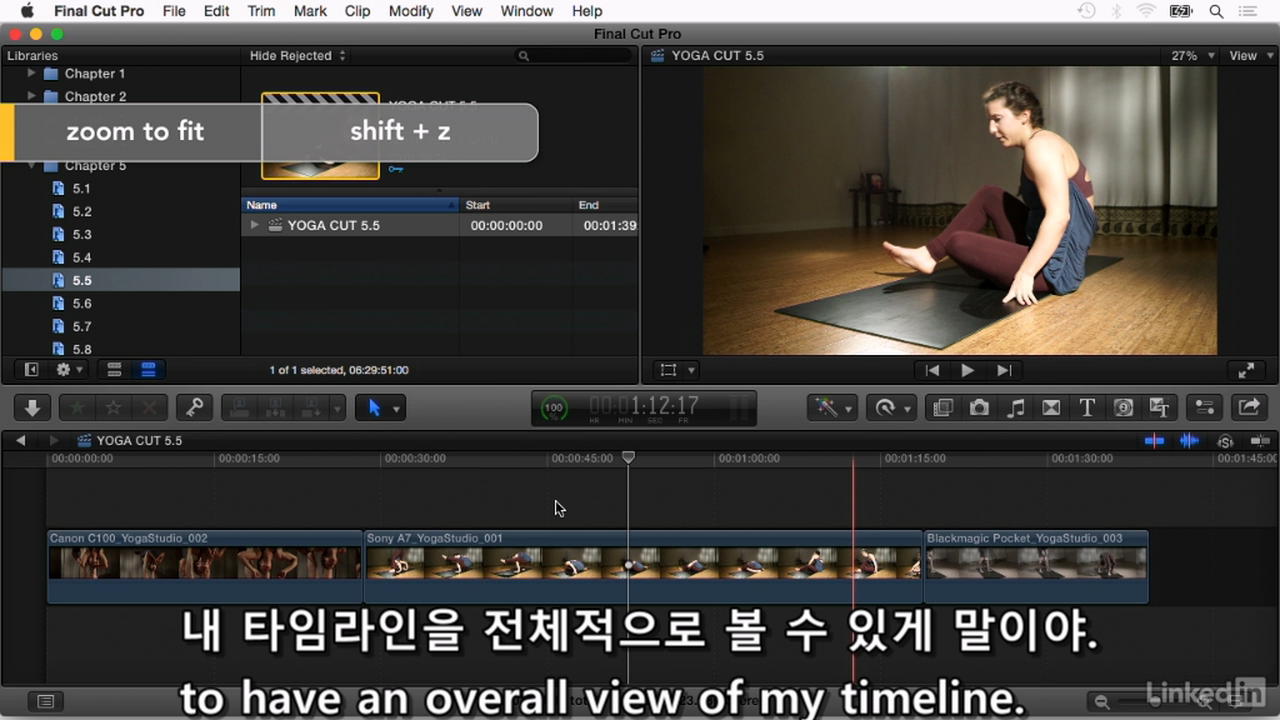Screen dimensions: 1280x720
Task: Expand the Chapter 1 folder
Action: tap(31, 73)
